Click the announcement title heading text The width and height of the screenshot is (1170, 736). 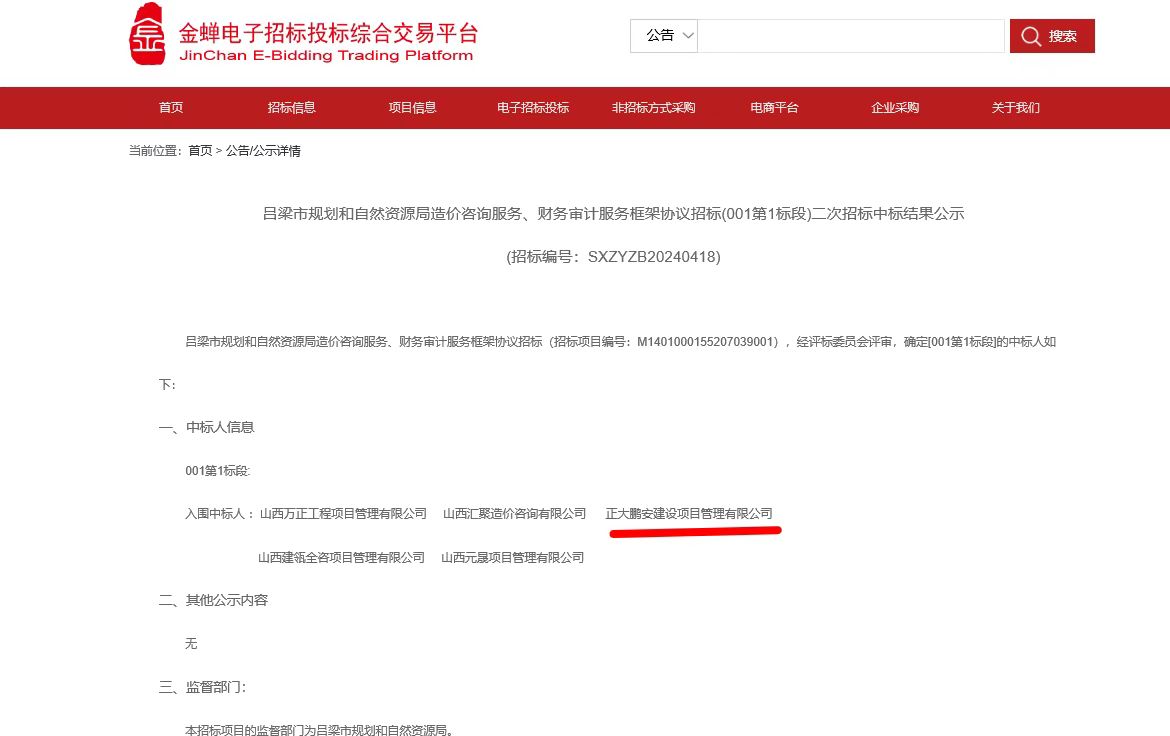pyautogui.click(x=613, y=213)
